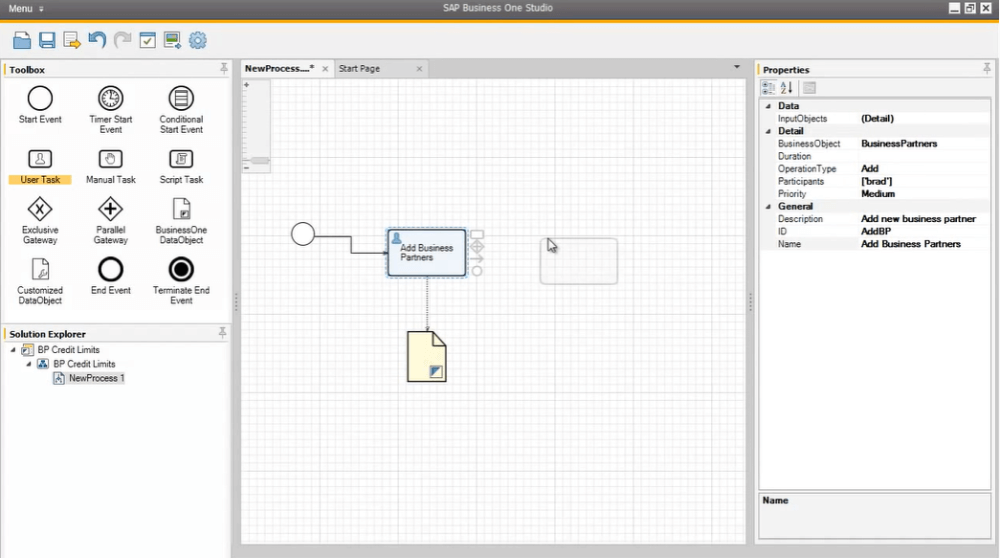The height and width of the screenshot is (558, 1000).
Task: Select the Manual Task tool
Action: tap(110, 167)
